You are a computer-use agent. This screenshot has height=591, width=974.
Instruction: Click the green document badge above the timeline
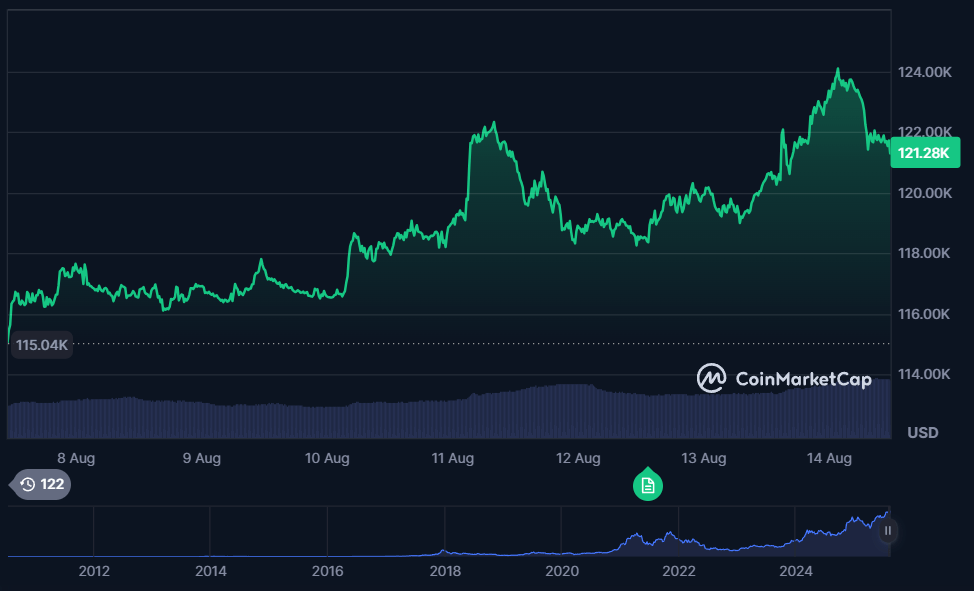[x=648, y=484]
